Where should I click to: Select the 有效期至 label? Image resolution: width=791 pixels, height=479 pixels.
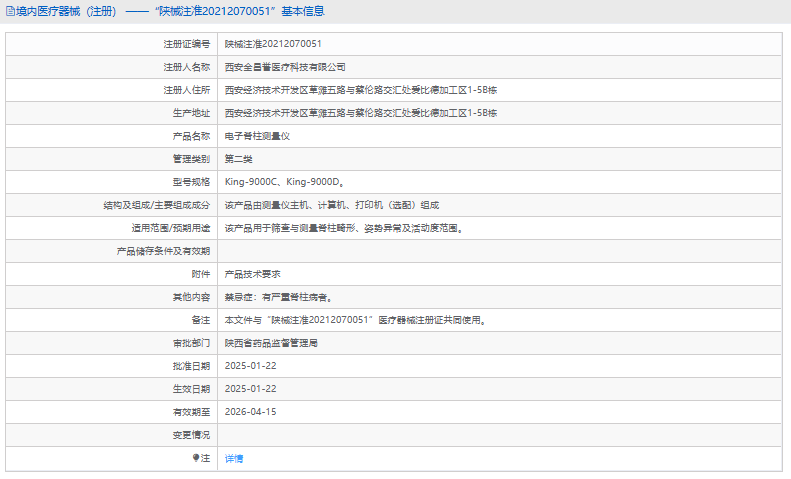point(191,412)
